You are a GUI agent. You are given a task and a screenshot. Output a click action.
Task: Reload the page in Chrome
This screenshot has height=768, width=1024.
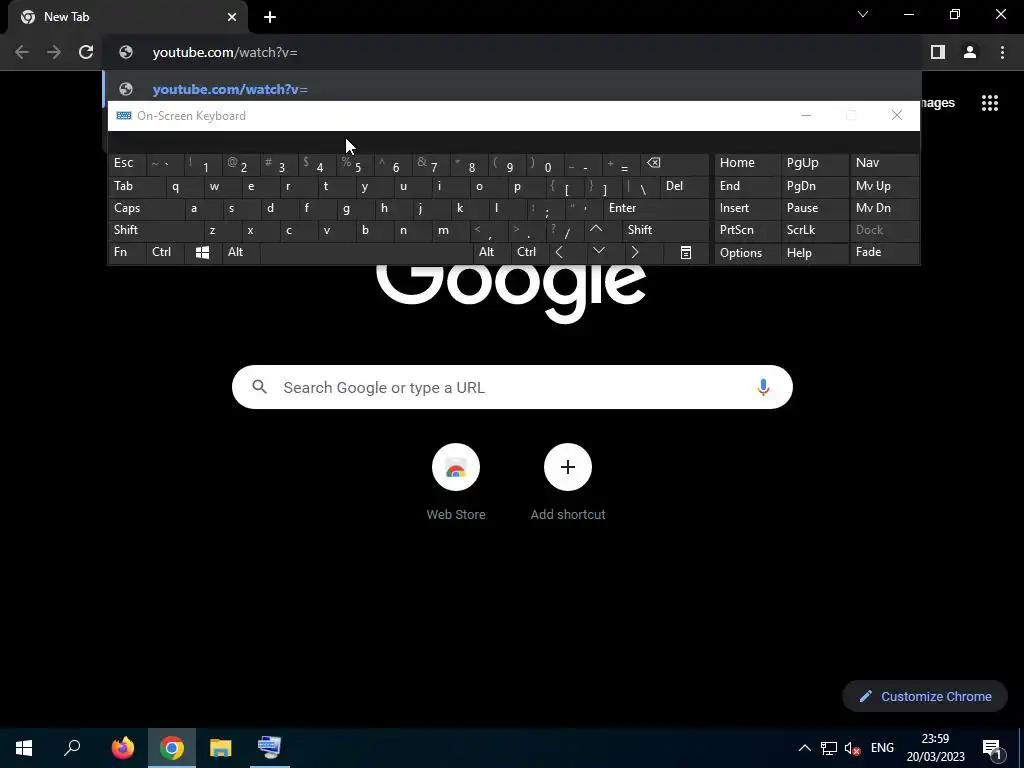click(x=86, y=52)
